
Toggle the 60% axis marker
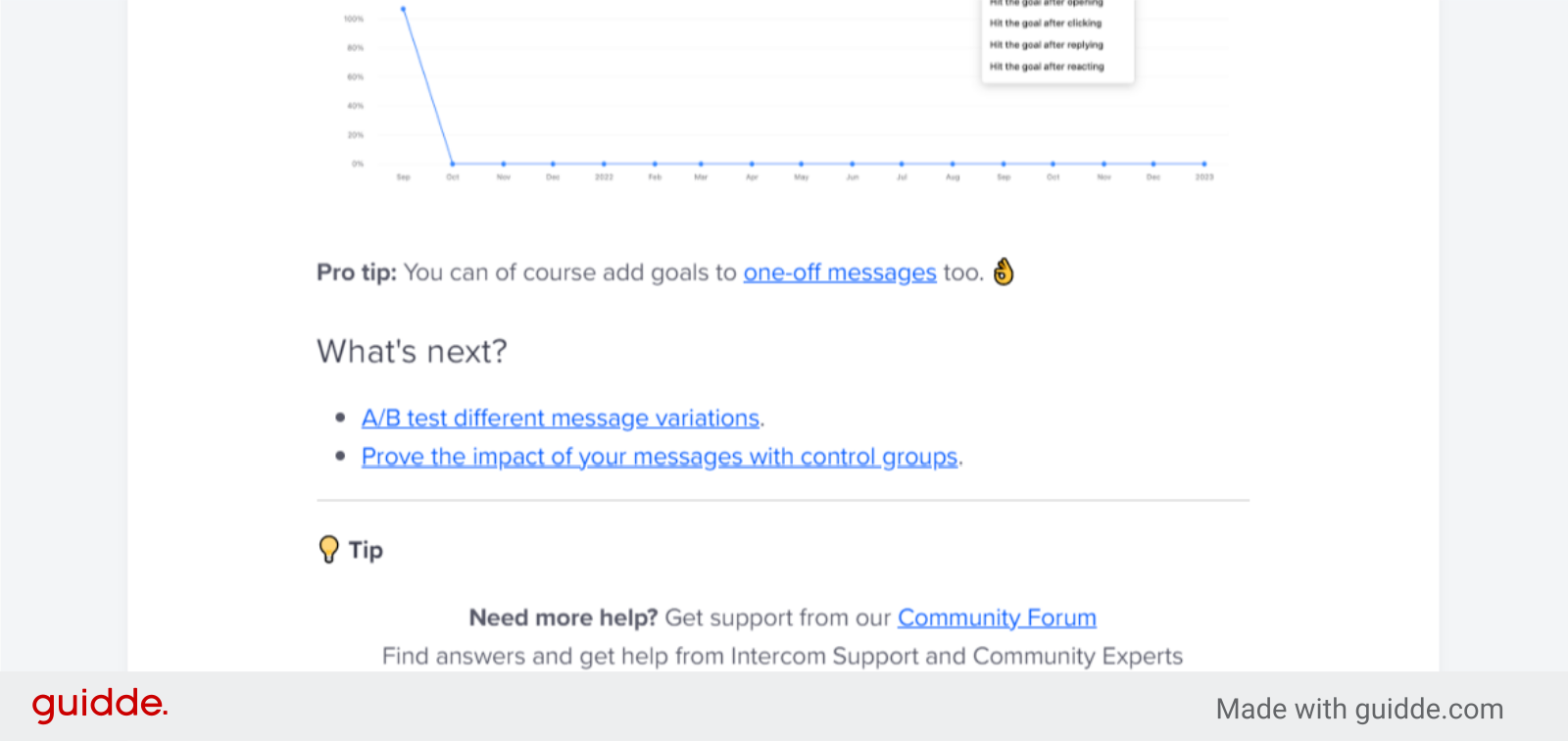click(355, 75)
